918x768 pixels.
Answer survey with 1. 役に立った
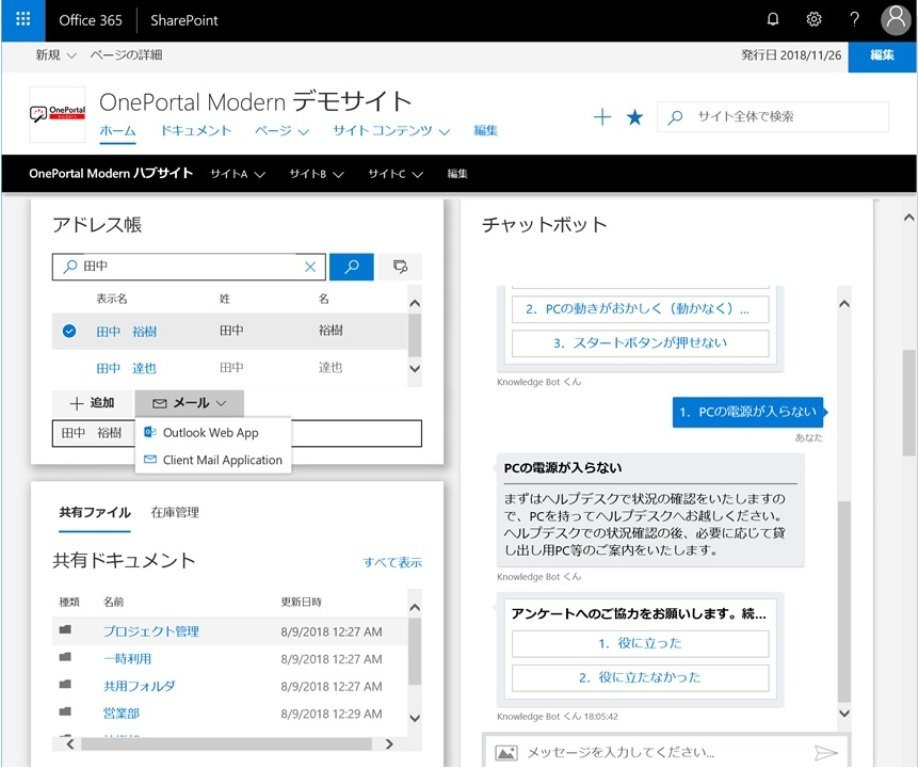(x=640, y=644)
